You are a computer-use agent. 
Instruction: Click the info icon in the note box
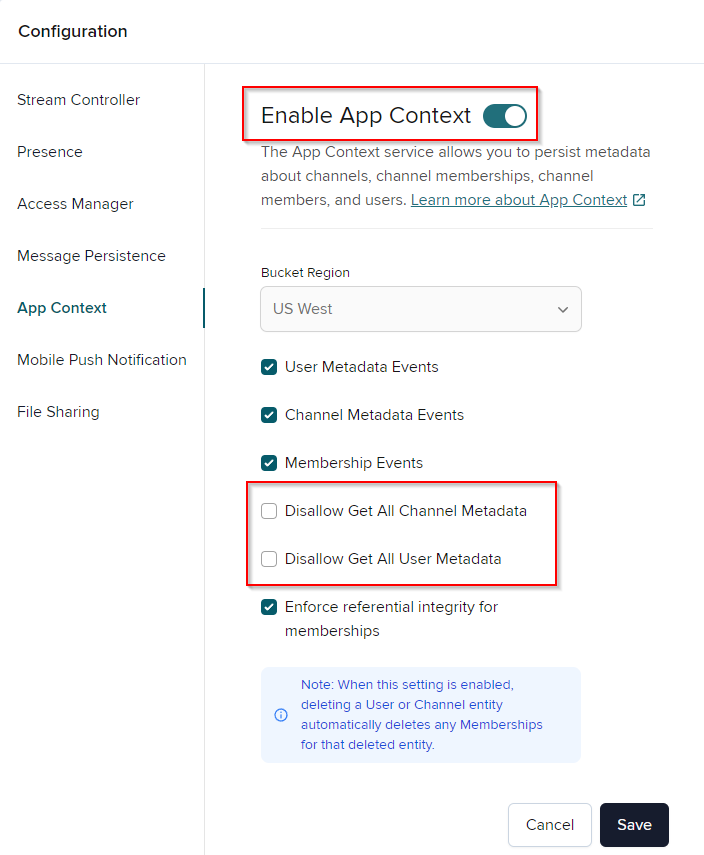click(x=281, y=715)
